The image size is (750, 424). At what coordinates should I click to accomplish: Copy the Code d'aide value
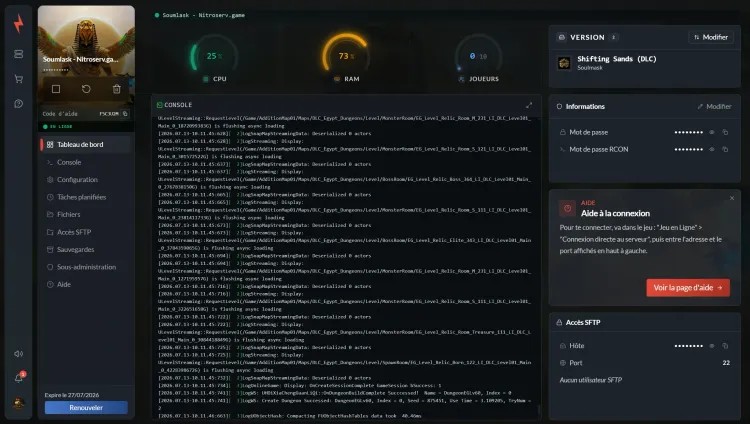(x=125, y=114)
